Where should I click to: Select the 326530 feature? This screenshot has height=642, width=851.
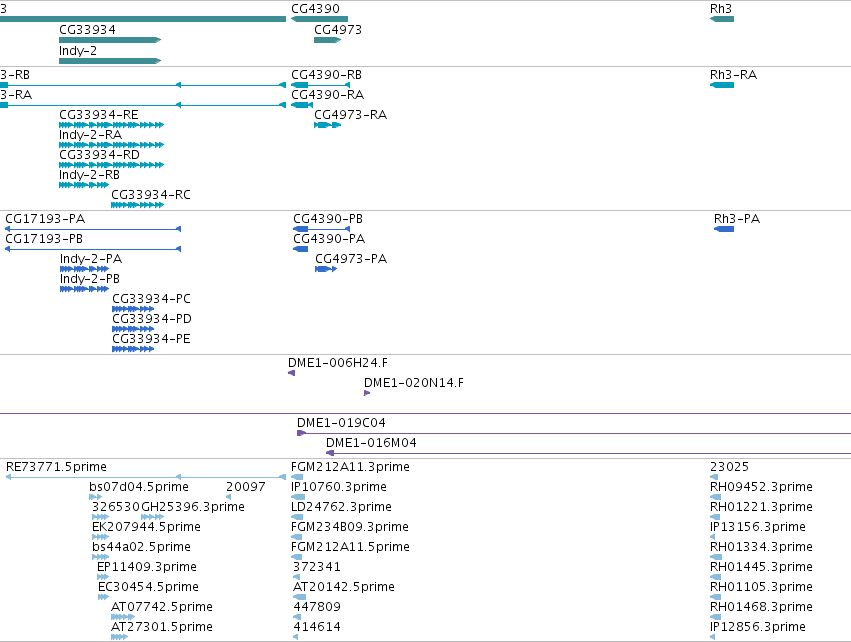coord(100,517)
